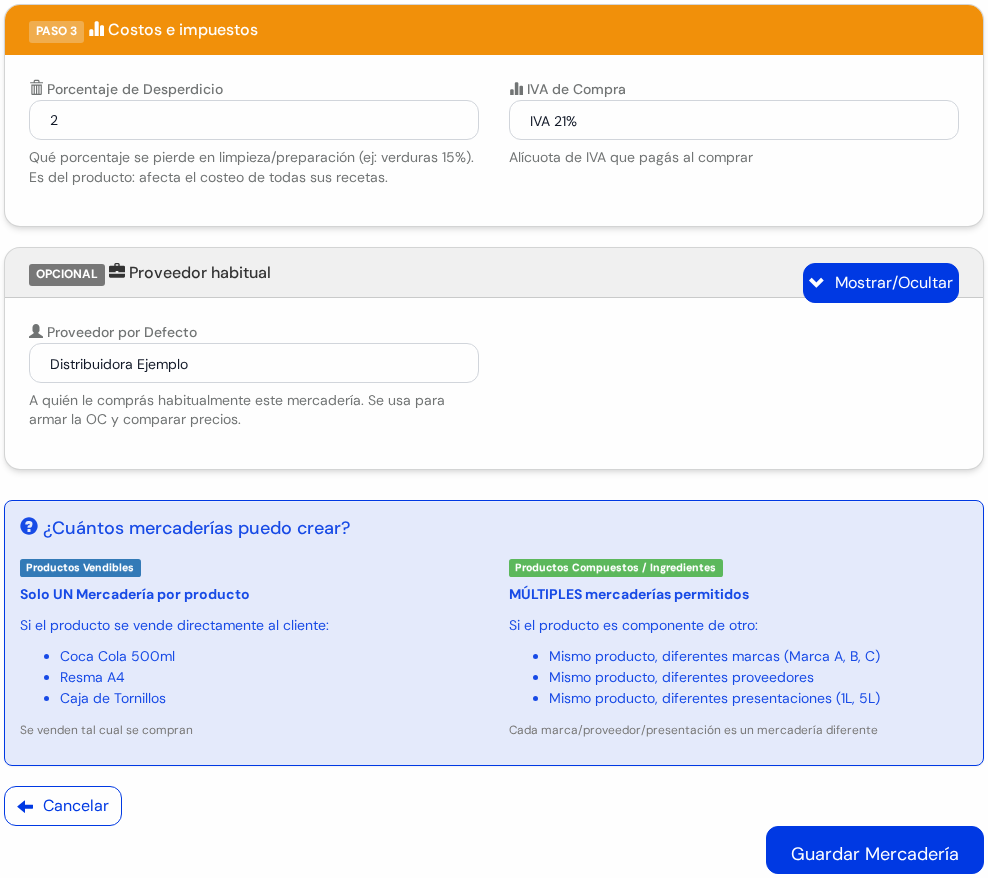Click the Mismo producto, diferentes proveedores item

coord(681,677)
